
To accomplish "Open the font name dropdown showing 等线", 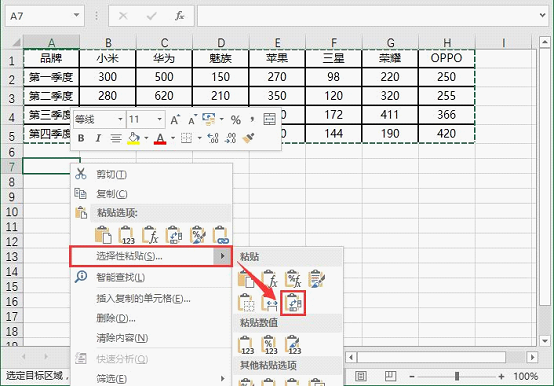I will (99, 120).
